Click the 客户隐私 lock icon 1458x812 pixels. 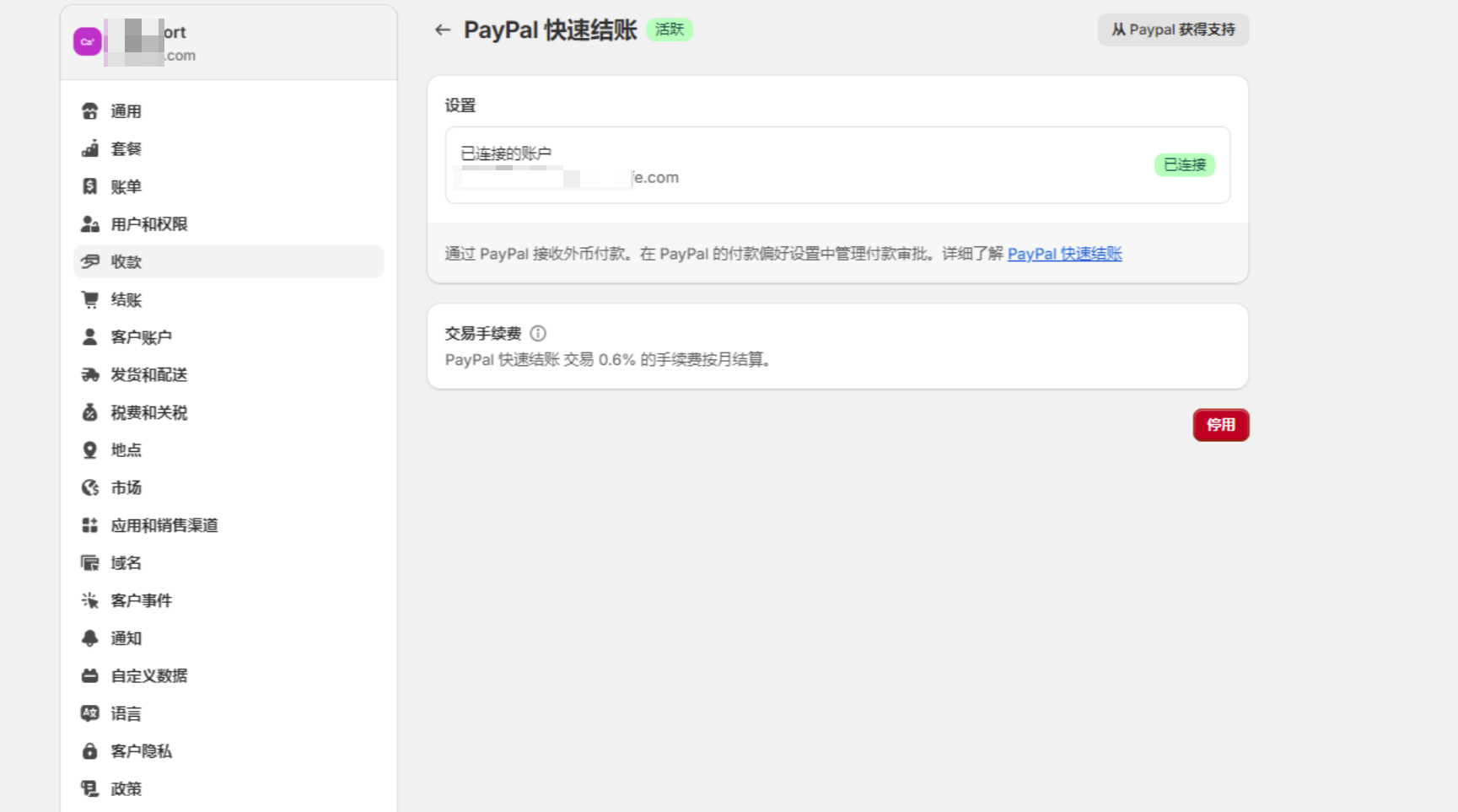(x=90, y=751)
